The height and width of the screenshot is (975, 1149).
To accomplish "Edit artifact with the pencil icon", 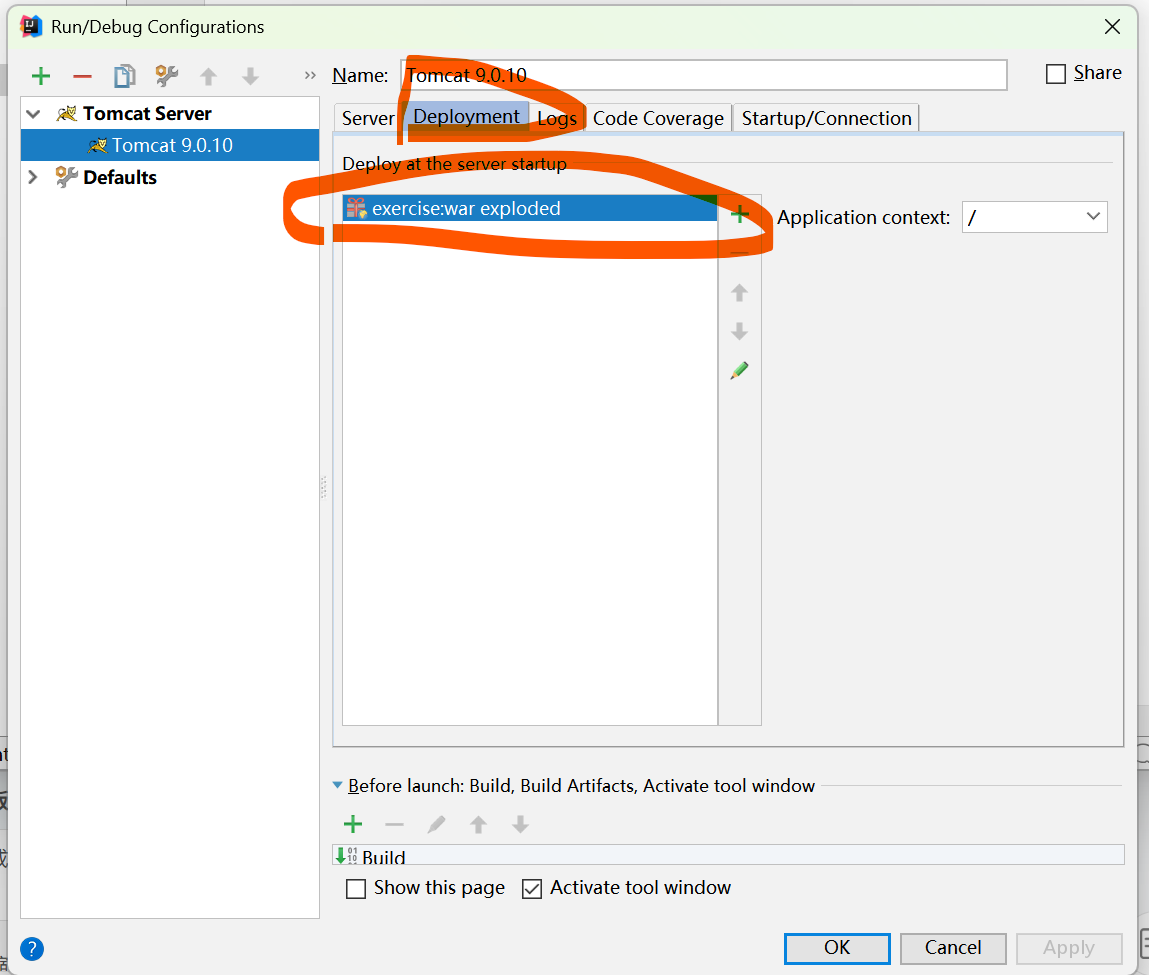I will [739, 371].
